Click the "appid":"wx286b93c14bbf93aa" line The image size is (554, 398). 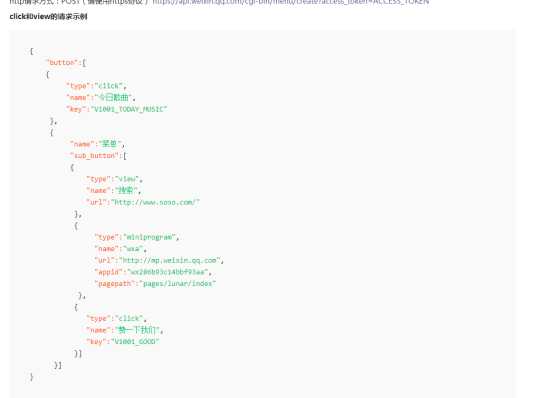point(153,272)
